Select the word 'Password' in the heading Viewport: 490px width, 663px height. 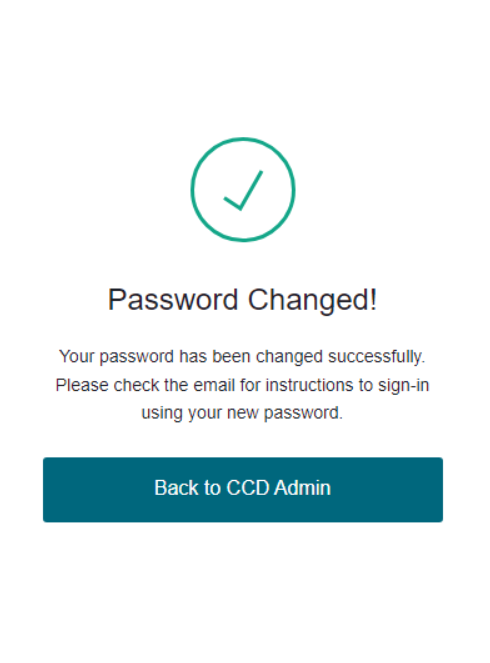[x=173, y=300]
